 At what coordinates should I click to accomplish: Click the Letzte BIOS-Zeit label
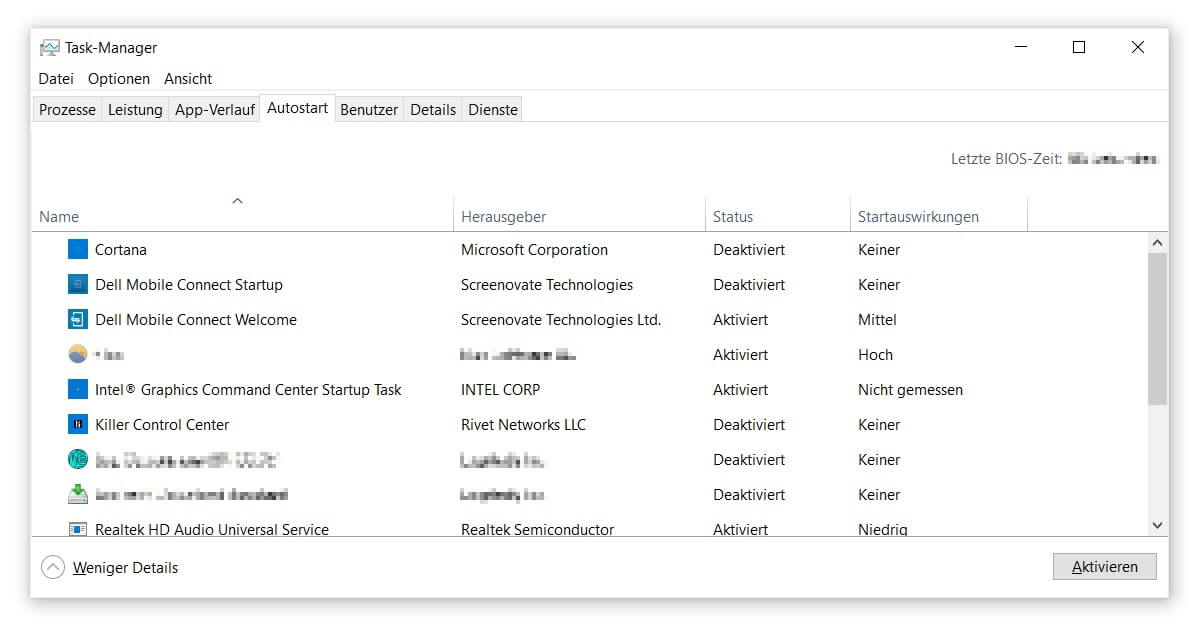point(1006,159)
